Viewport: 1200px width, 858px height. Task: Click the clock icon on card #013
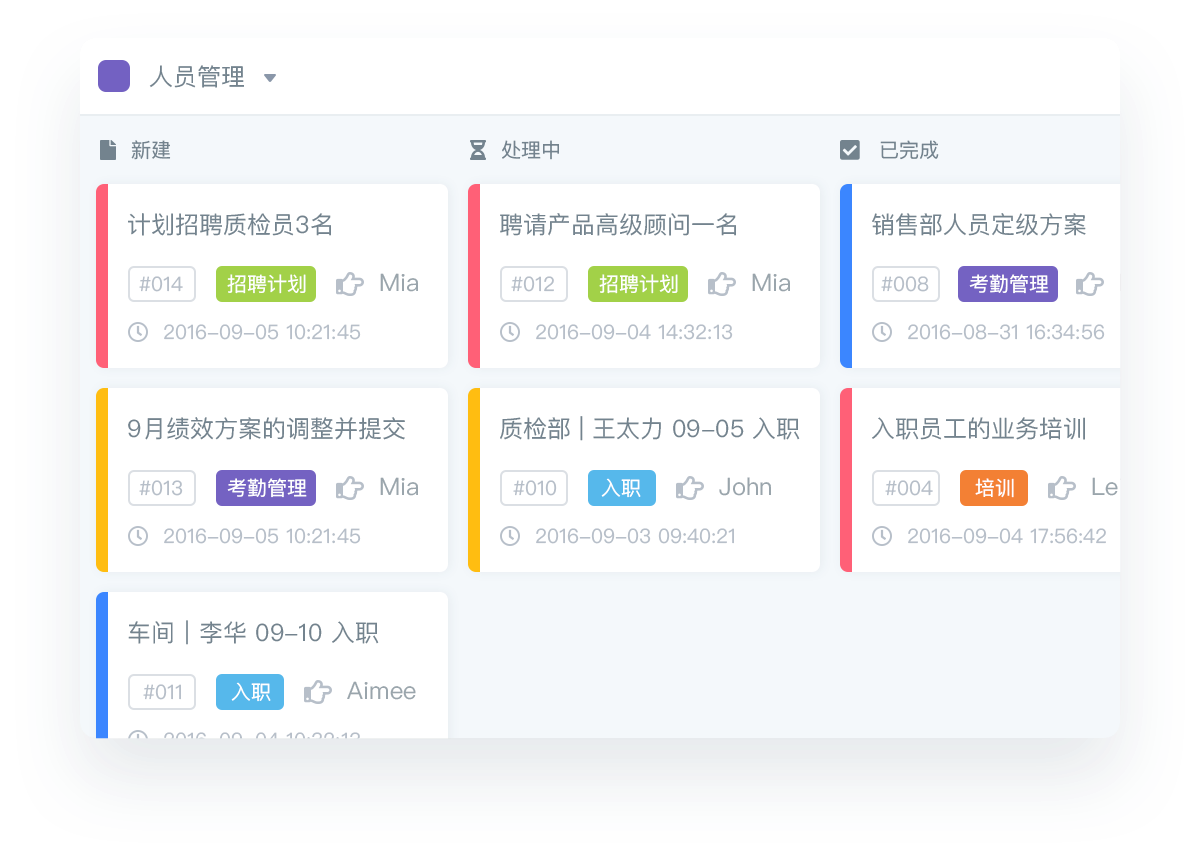[x=138, y=536]
